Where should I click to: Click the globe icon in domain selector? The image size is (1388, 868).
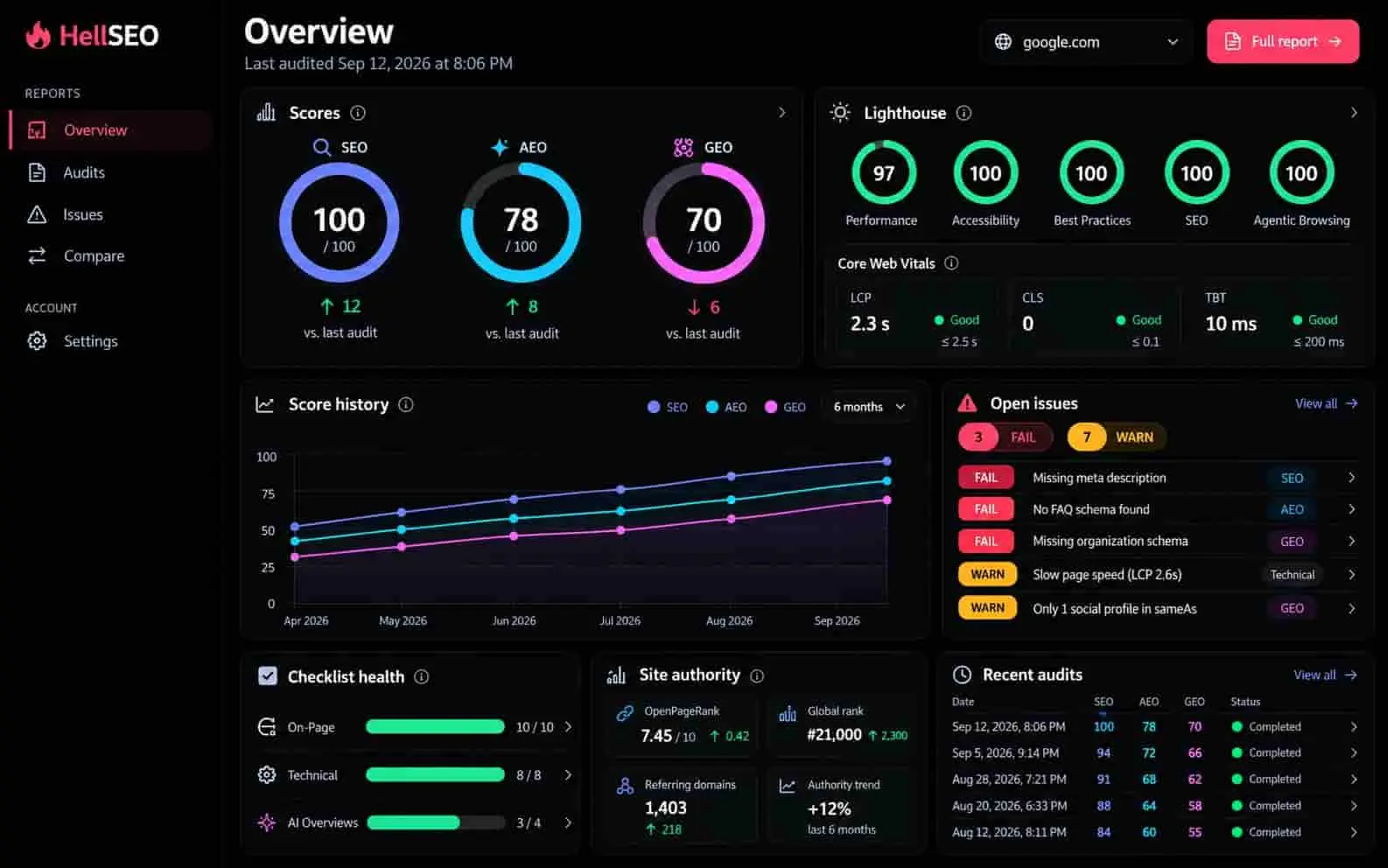pos(1003,41)
